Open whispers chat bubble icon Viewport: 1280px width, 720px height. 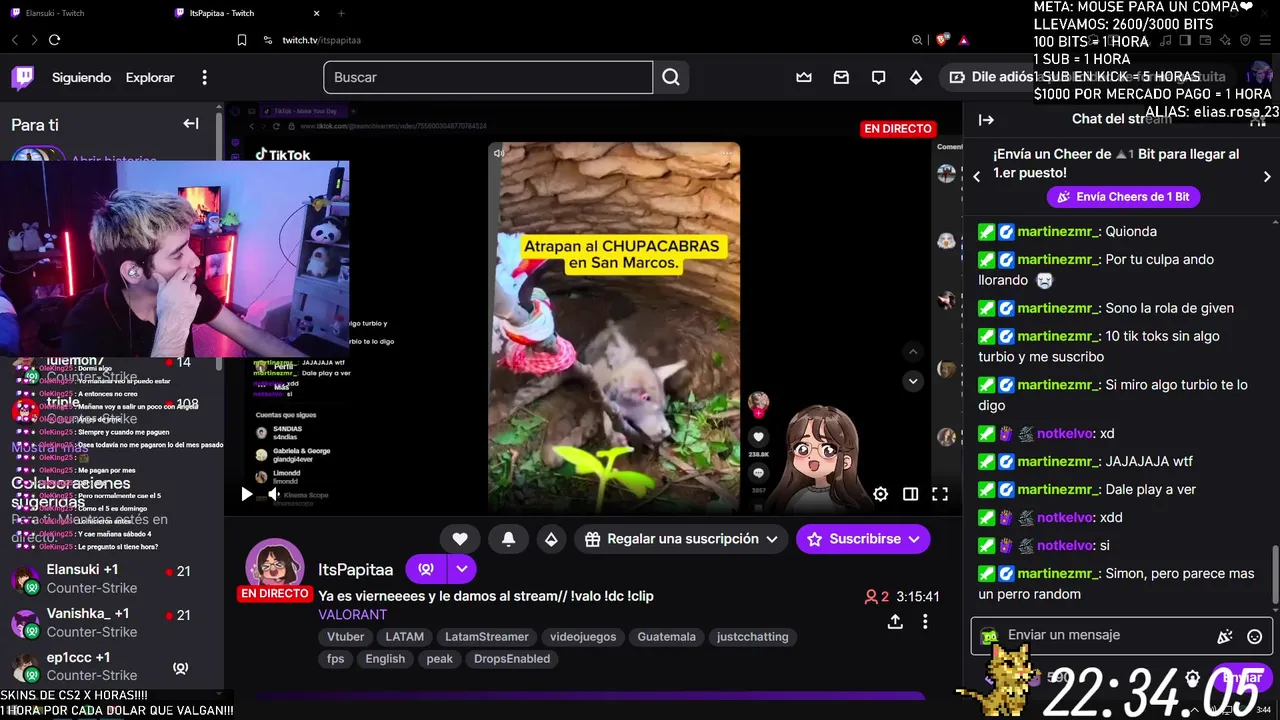(x=878, y=77)
